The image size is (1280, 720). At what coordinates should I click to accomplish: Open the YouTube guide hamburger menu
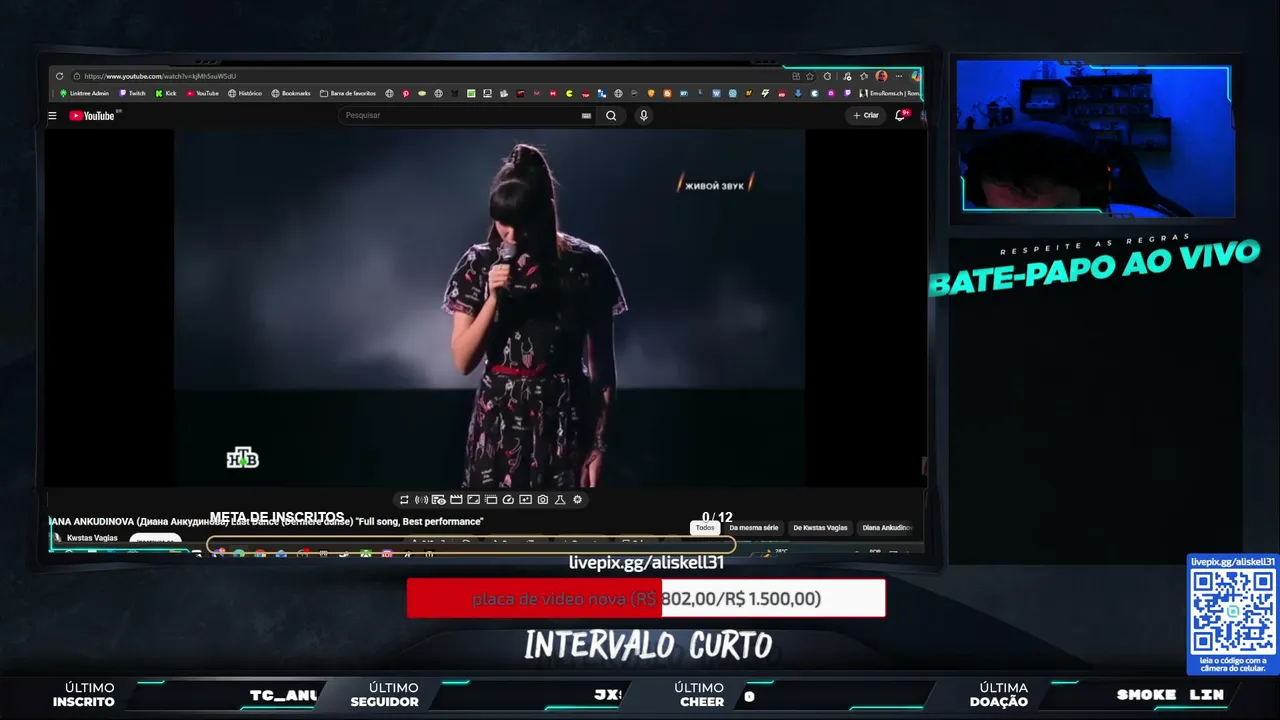pyautogui.click(x=52, y=116)
